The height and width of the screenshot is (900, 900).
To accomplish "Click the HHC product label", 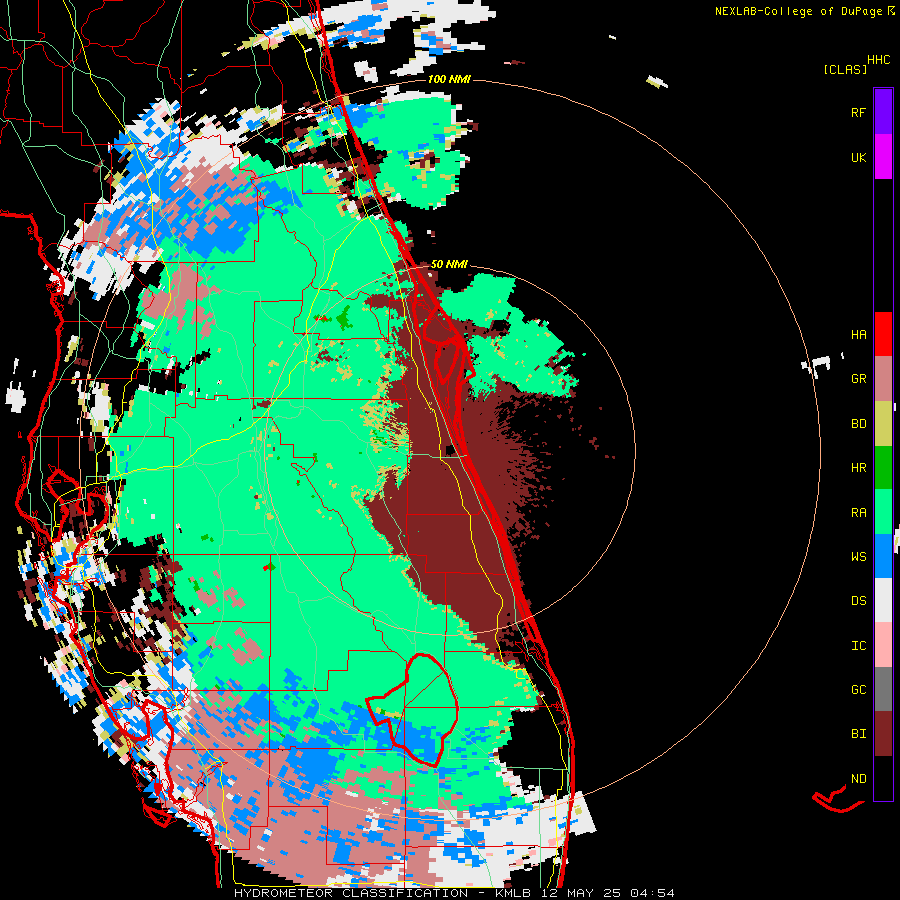I will 879,60.
